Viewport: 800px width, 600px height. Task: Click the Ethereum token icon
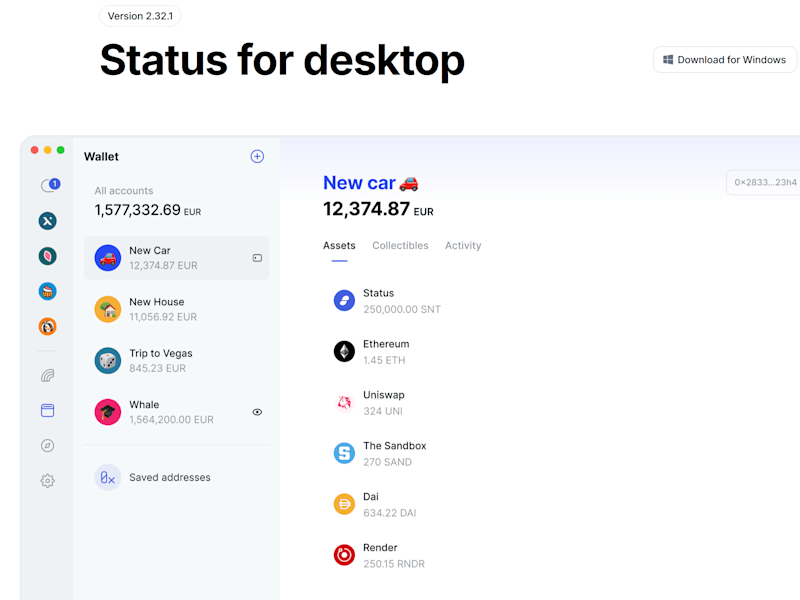pyautogui.click(x=344, y=352)
